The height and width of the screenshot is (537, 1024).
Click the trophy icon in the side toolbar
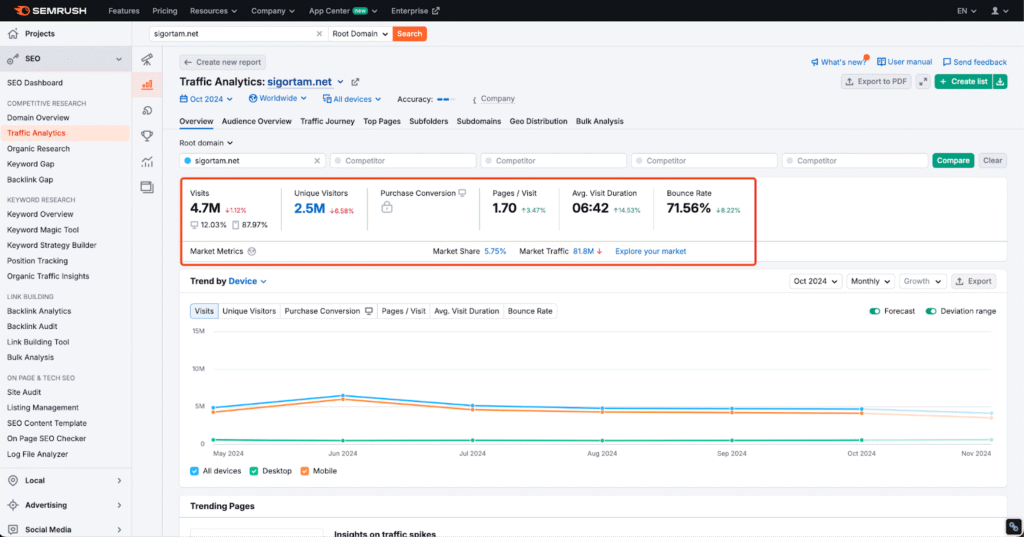coord(147,136)
